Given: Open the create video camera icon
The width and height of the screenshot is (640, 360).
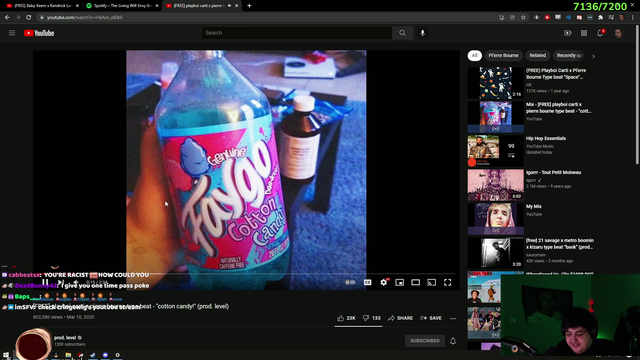Looking at the screenshot, I should 568,33.
